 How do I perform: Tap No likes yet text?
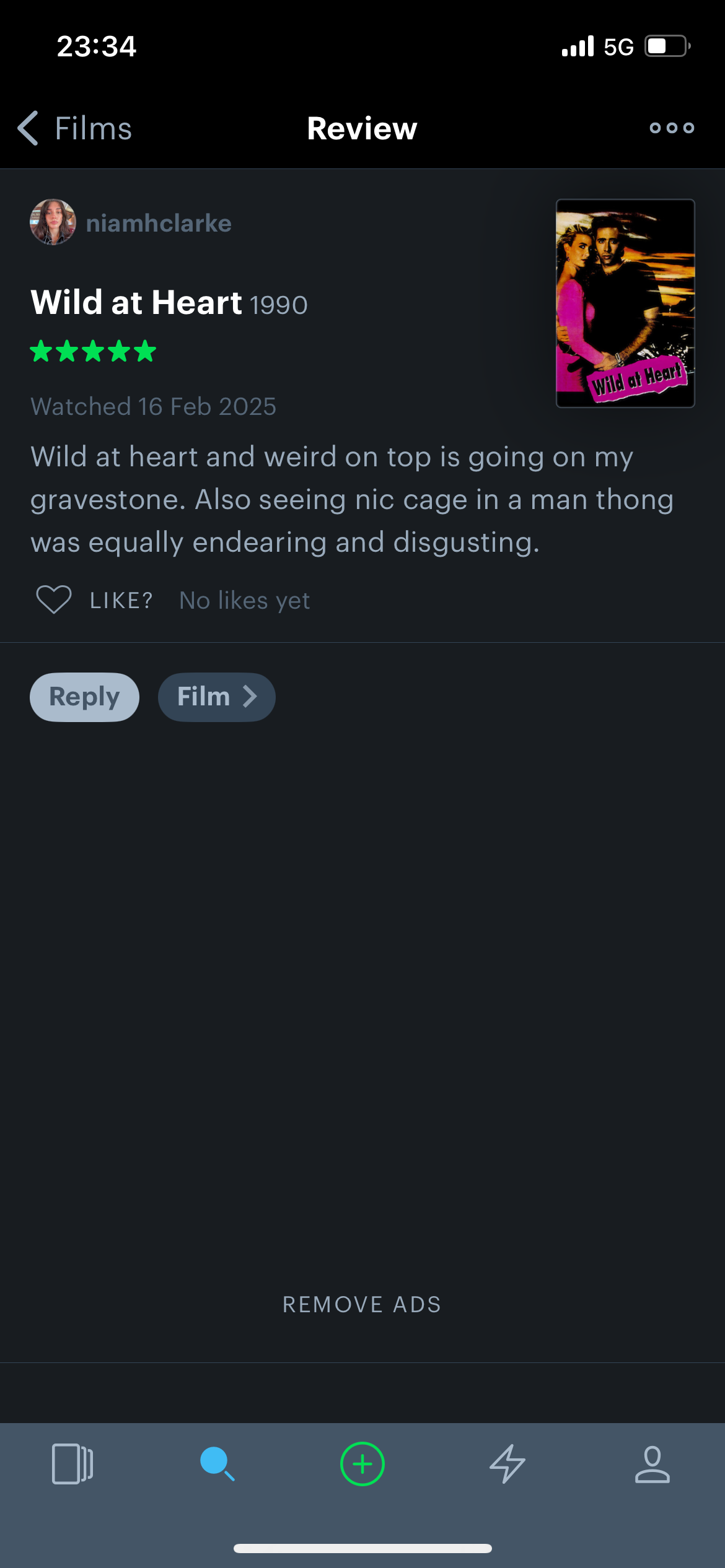[x=245, y=600]
